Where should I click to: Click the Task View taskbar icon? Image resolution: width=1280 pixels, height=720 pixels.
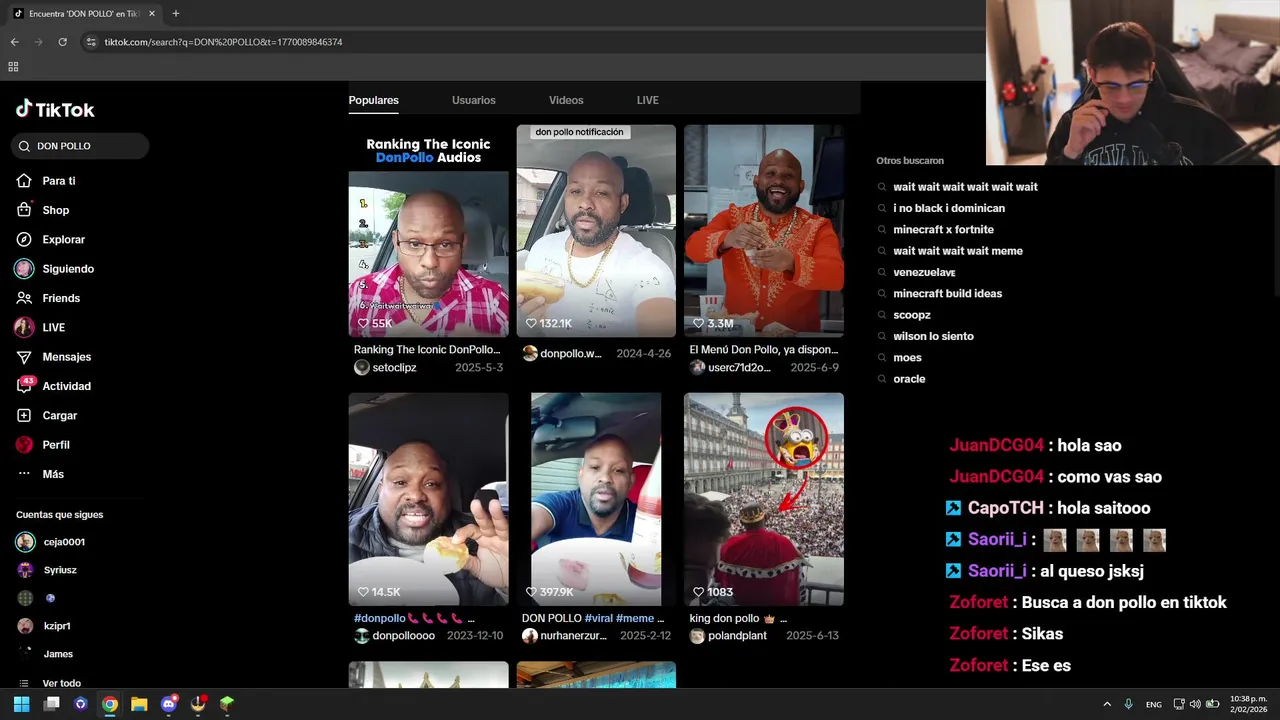(x=52, y=704)
